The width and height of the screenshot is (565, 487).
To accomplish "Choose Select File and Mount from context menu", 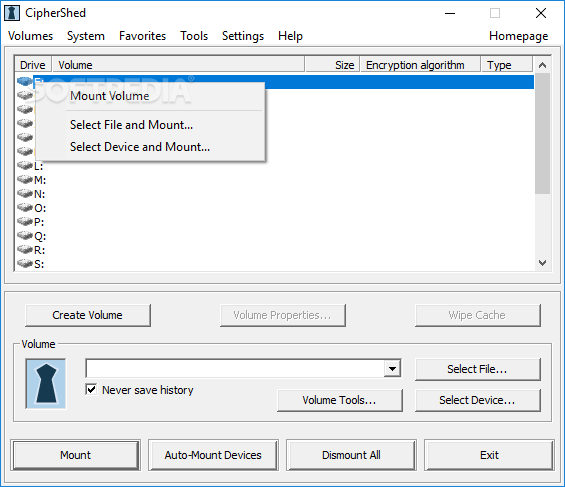I will (150, 125).
